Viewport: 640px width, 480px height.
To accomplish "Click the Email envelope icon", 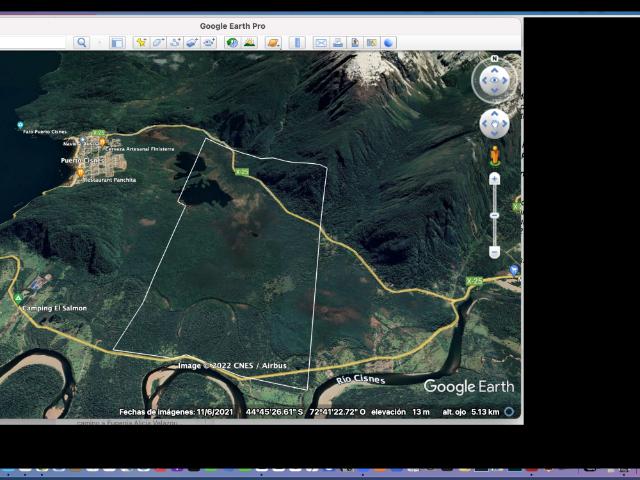I will [321, 42].
